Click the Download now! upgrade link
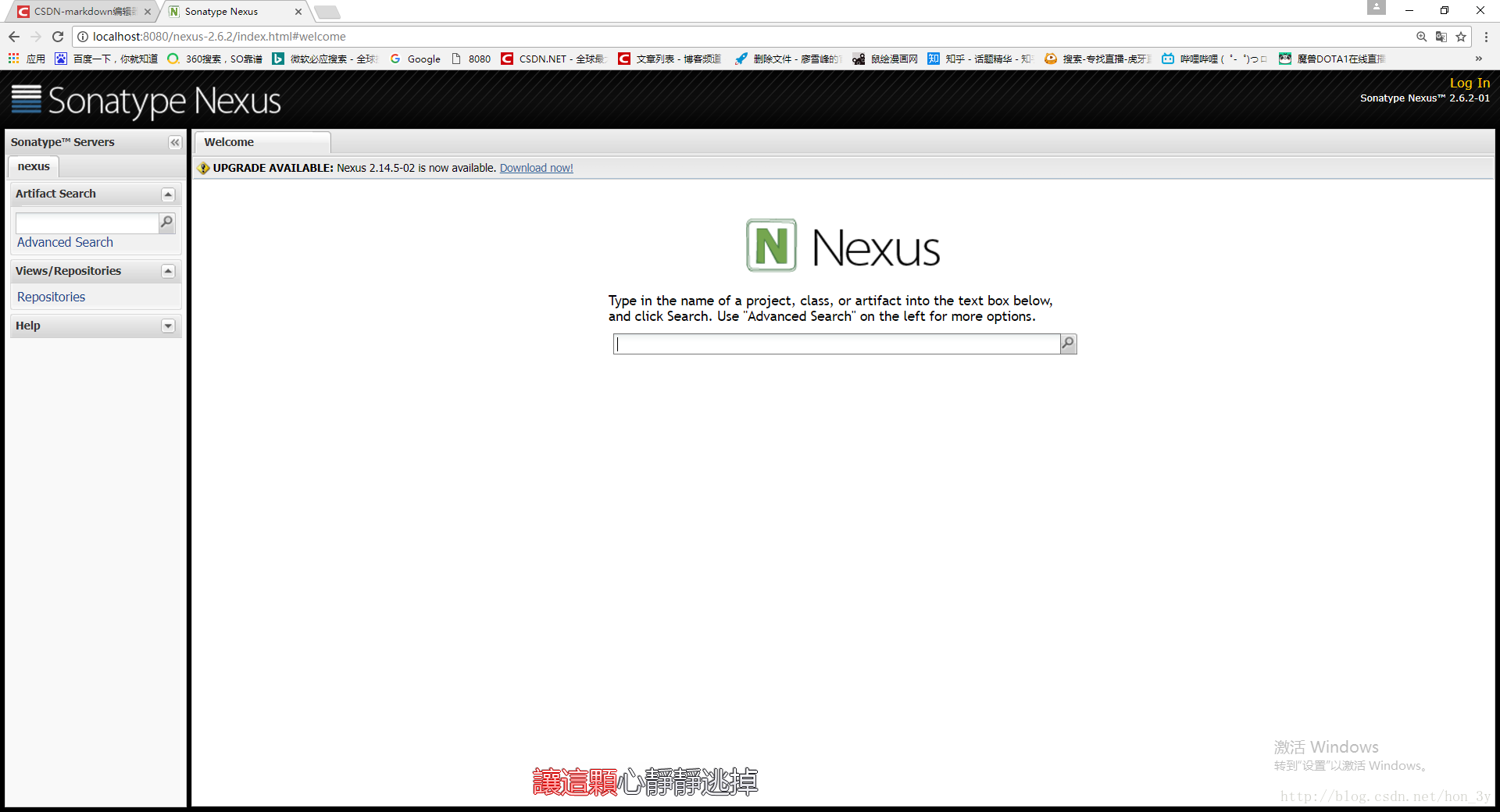1500x812 pixels. tap(536, 168)
